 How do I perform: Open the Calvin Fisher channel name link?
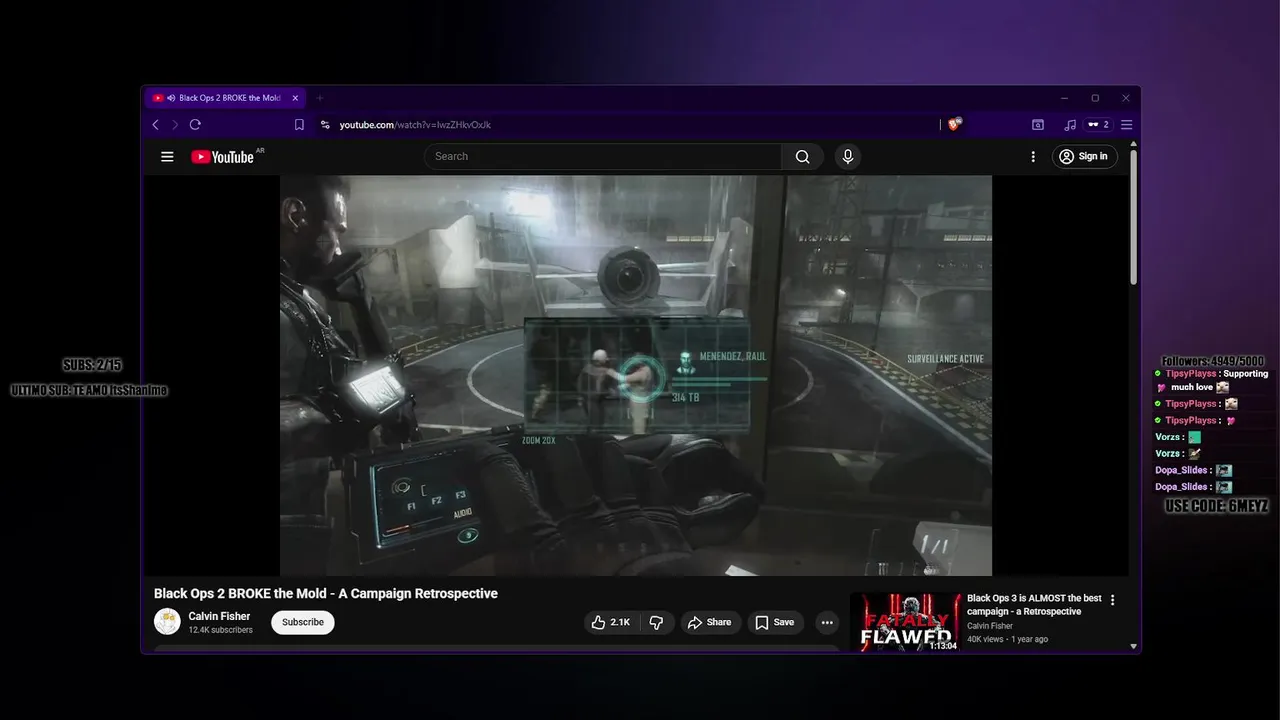point(219,616)
